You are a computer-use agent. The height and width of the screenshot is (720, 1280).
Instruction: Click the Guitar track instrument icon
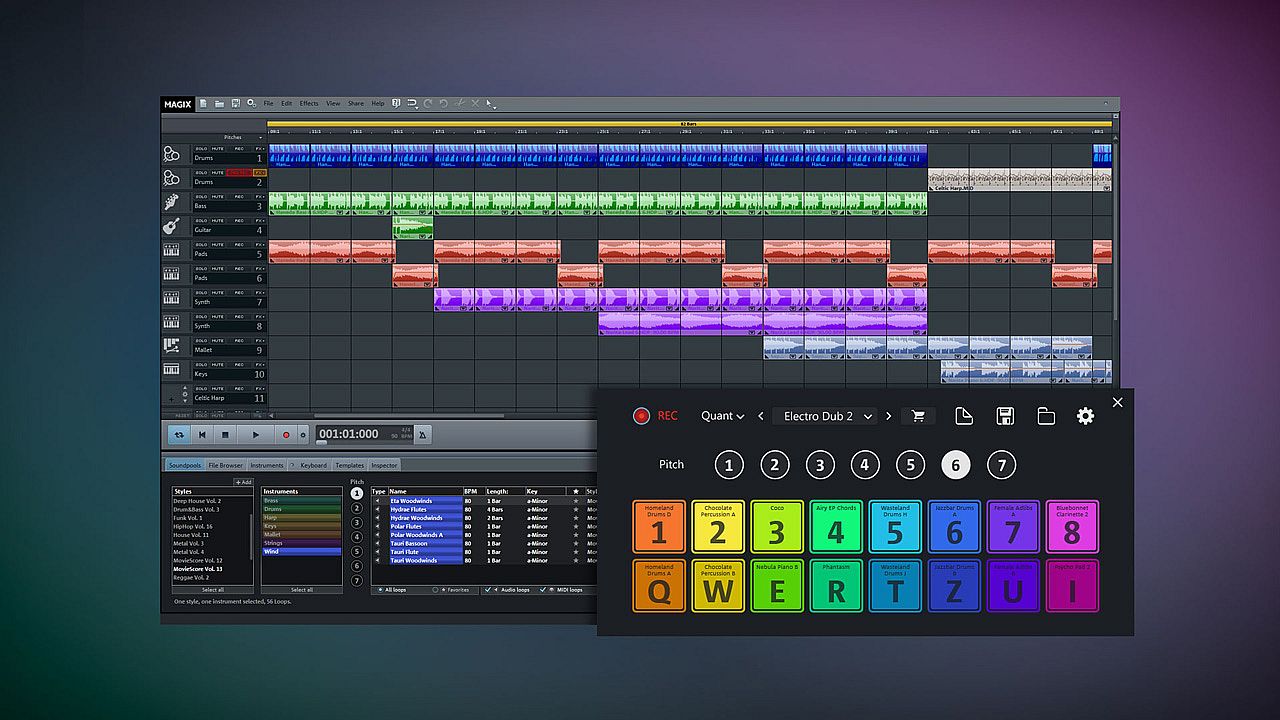pos(172,226)
